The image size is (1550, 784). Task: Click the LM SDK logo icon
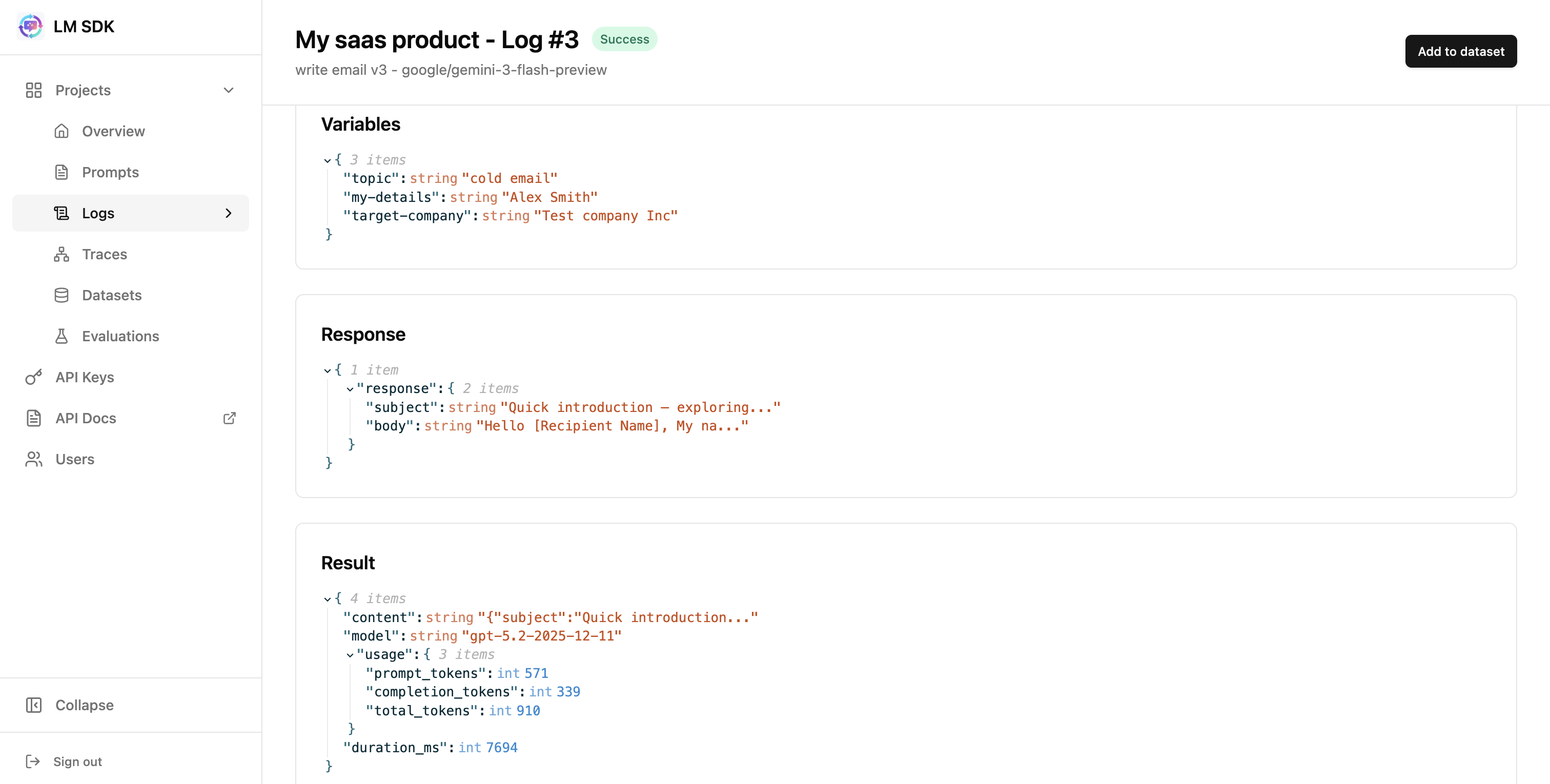[x=30, y=27]
